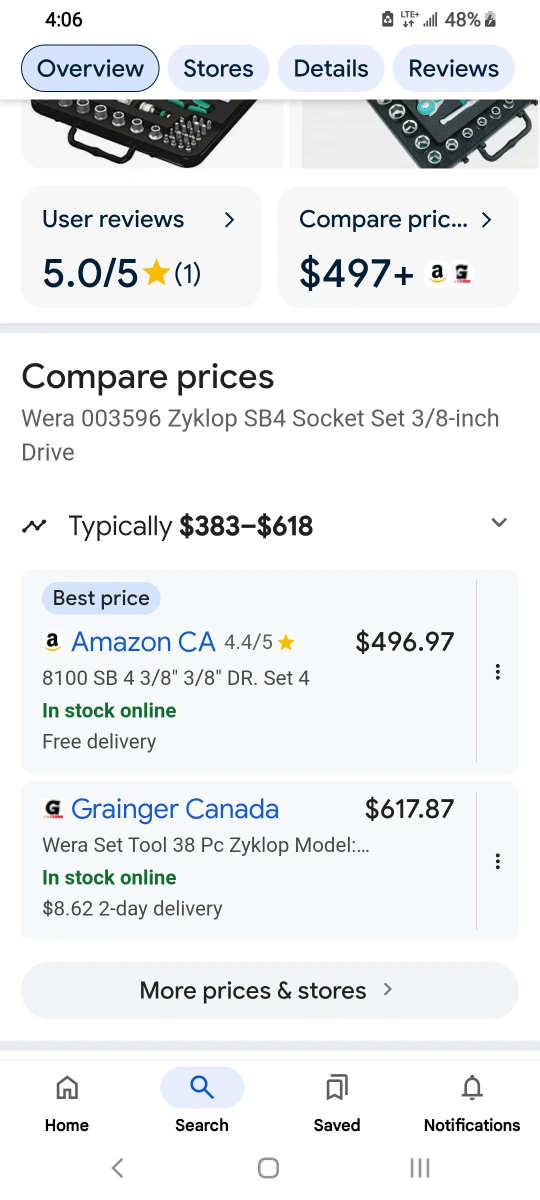Open the Notifications bell icon
Screen dimensions: 540x1200
472,1087
